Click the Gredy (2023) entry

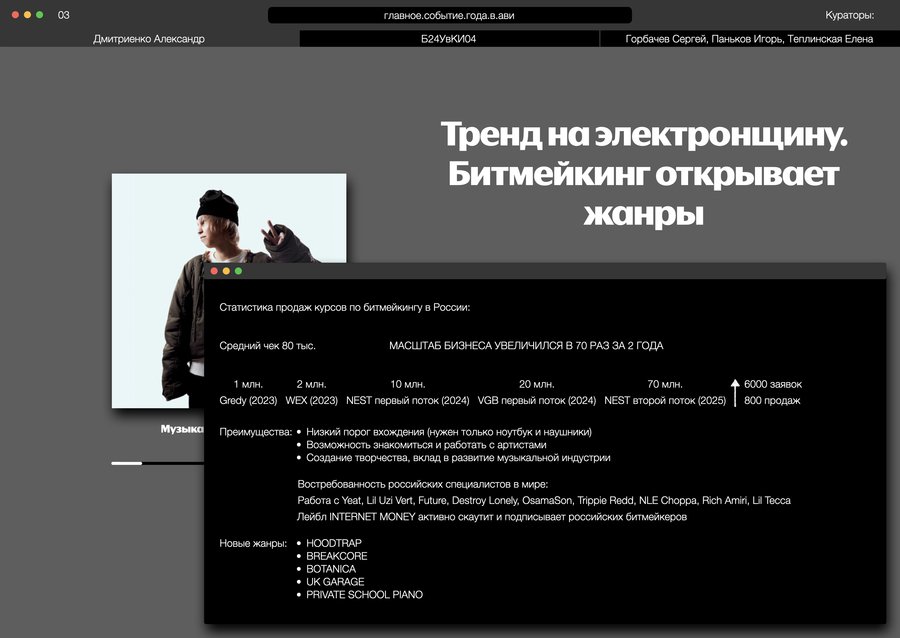point(248,400)
